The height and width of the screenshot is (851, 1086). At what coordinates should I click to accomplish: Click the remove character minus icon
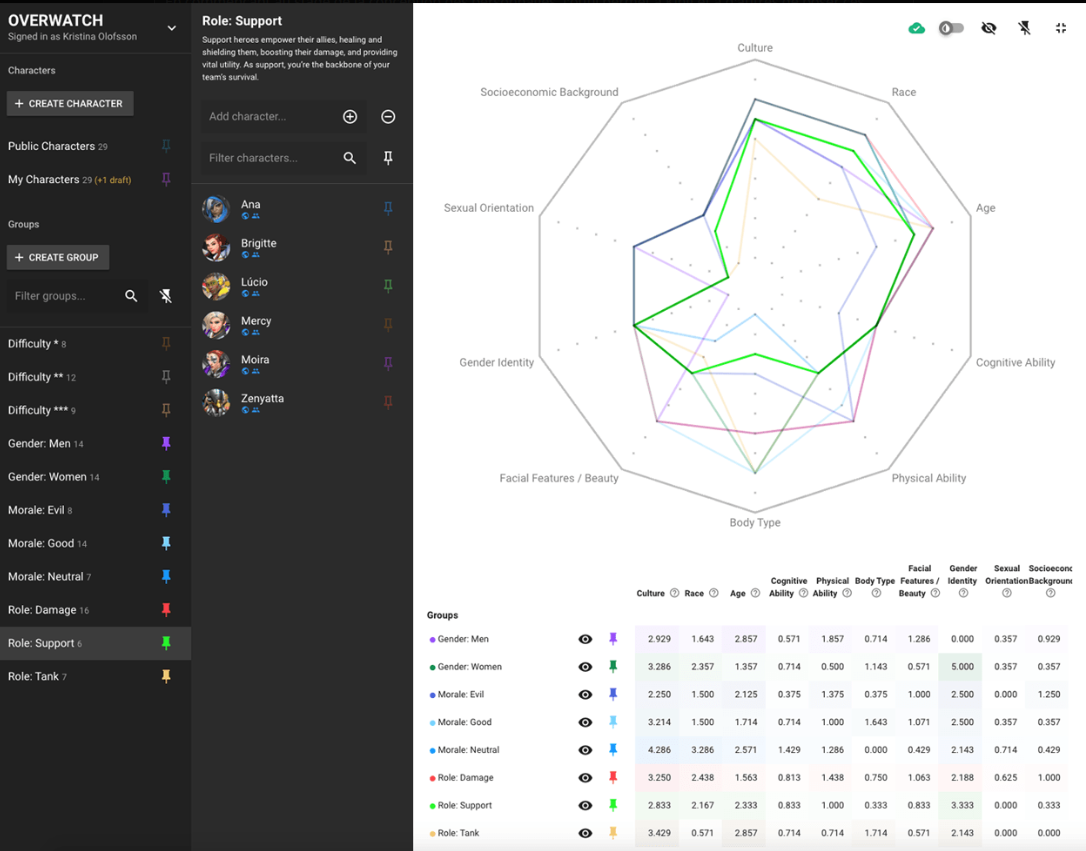coord(388,117)
